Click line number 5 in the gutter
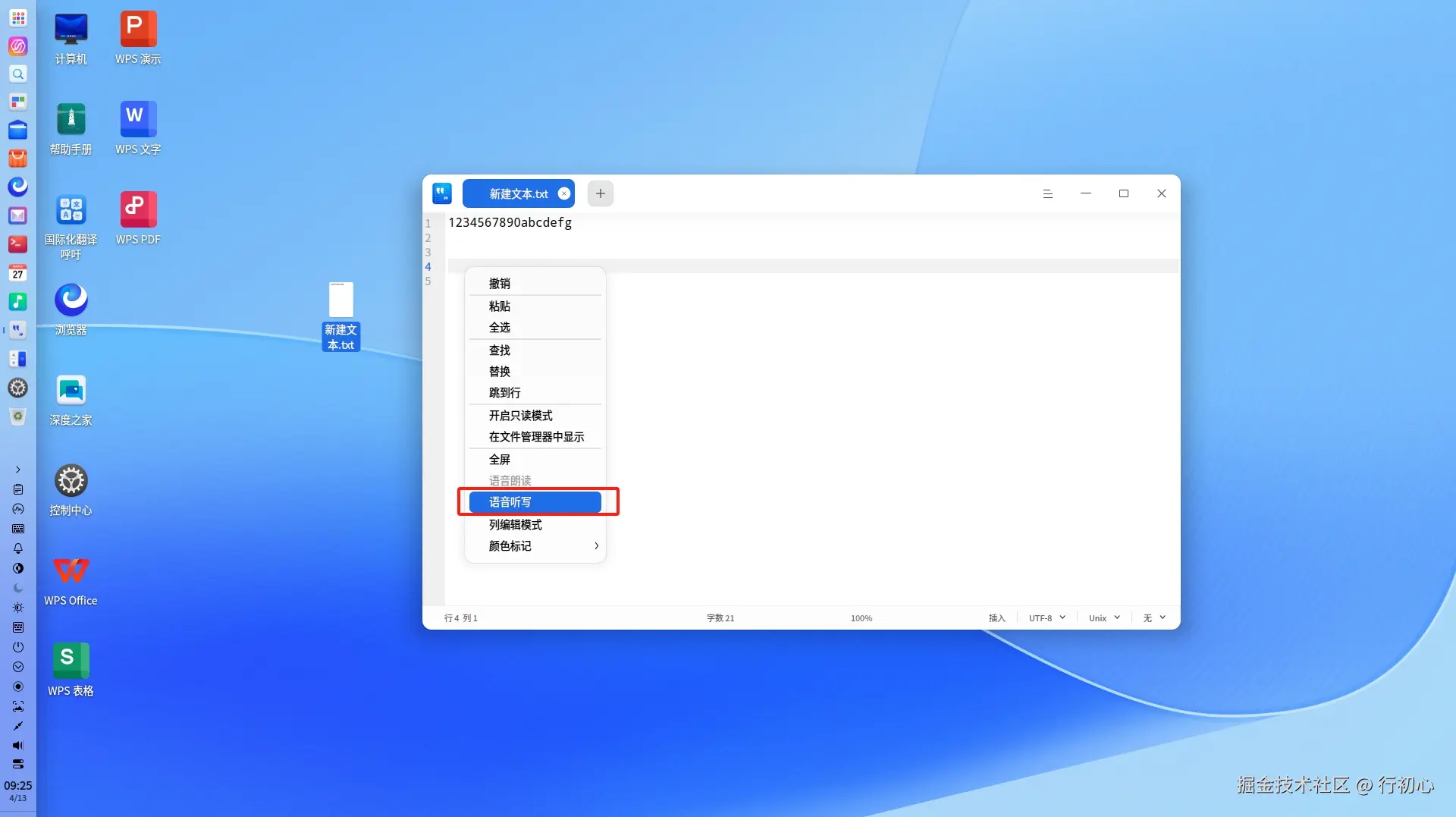Screen dimensions: 1456x817 428,281
